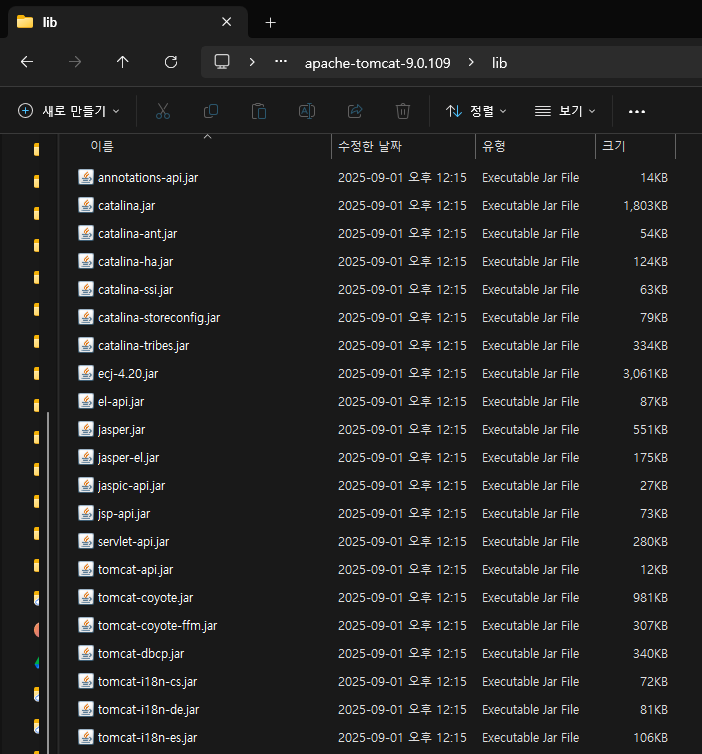
Task: Refresh the lib folder view
Action: 171,62
